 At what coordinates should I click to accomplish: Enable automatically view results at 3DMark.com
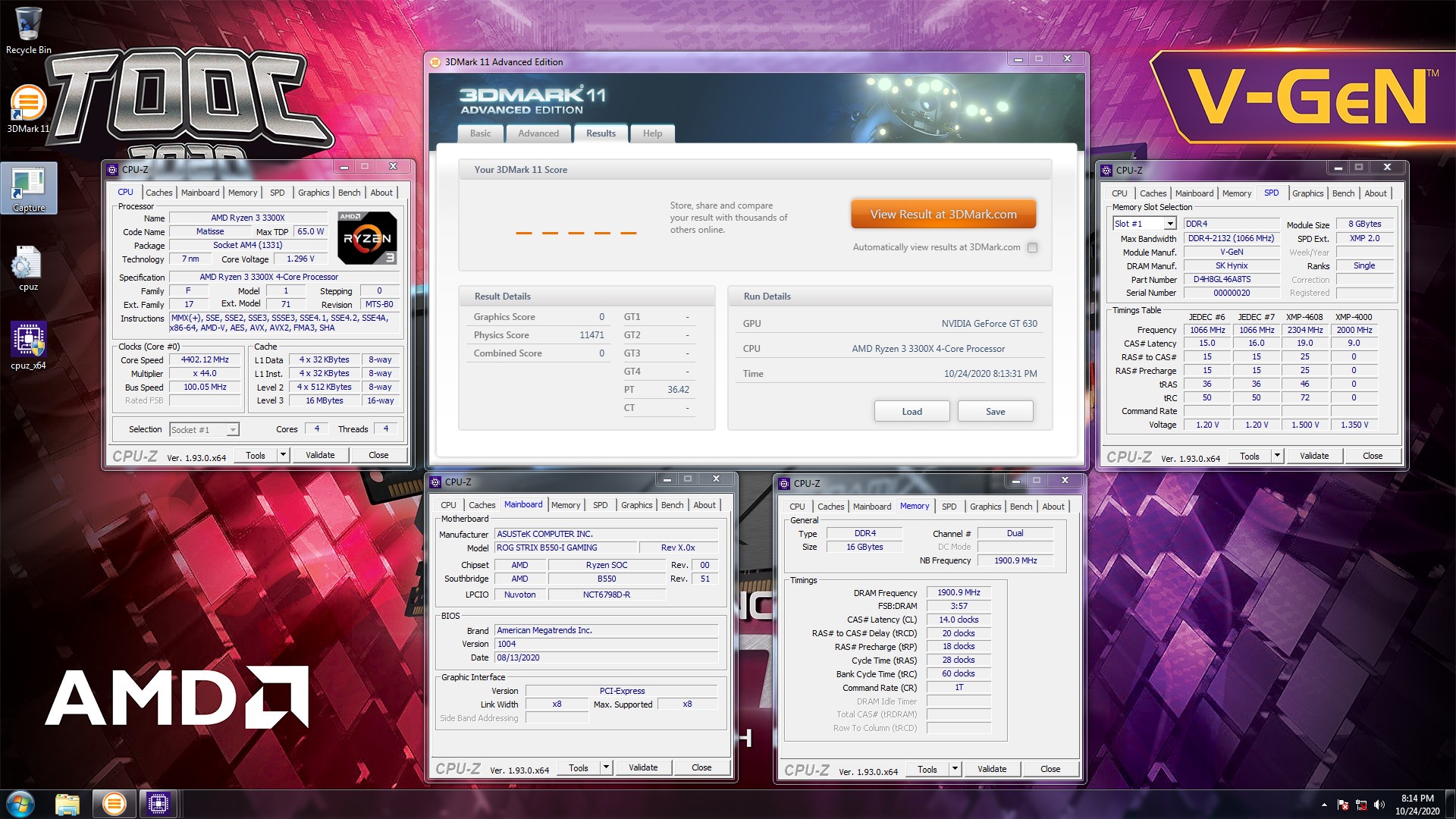[x=1032, y=247]
